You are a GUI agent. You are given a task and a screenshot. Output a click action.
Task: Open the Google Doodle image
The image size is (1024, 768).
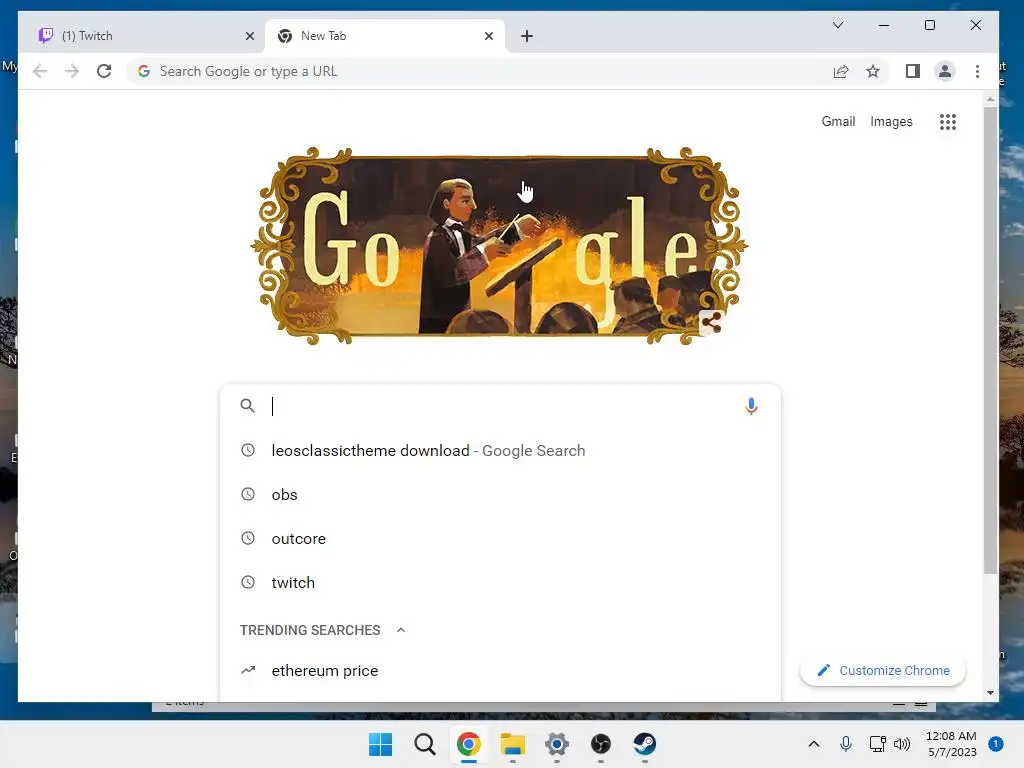point(500,246)
